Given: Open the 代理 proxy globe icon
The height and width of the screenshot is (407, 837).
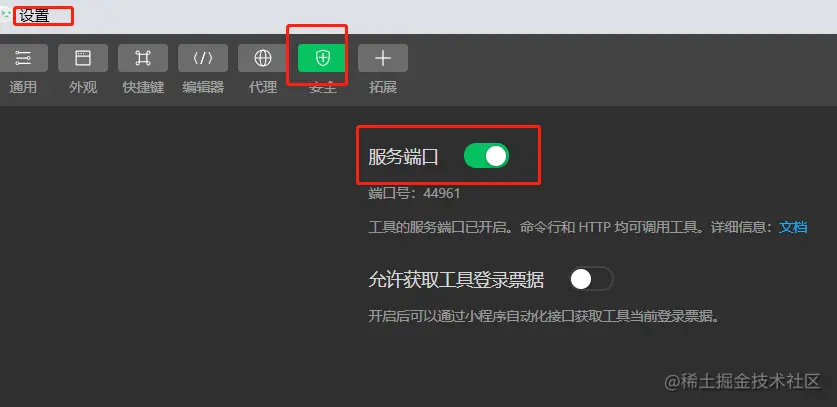Looking at the screenshot, I should [x=263, y=58].
